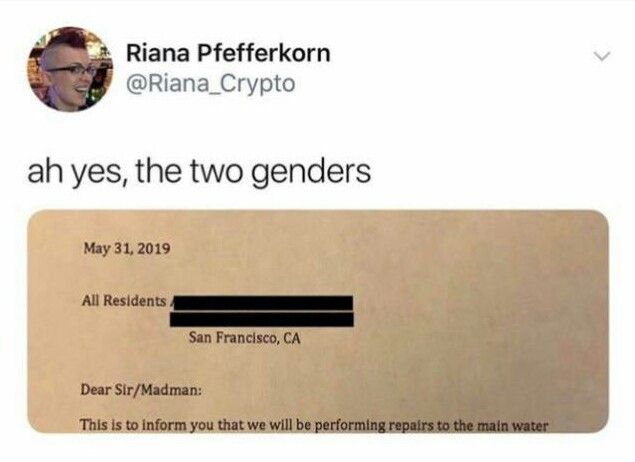Expand the tweet options chevron

[x=602, y=56]
